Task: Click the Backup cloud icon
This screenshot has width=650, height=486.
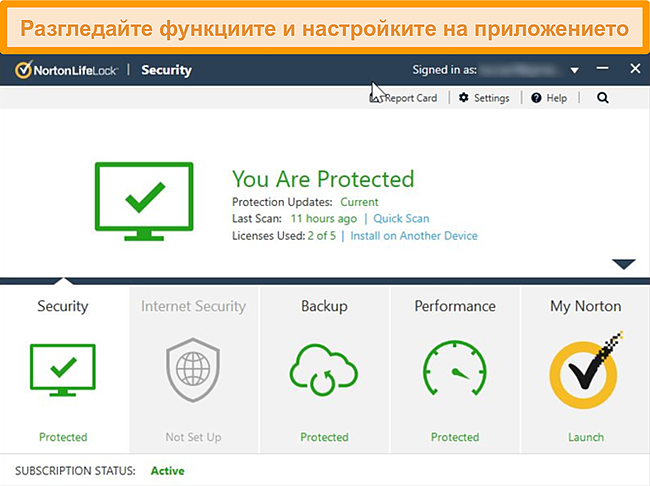Action: [324, 370]
